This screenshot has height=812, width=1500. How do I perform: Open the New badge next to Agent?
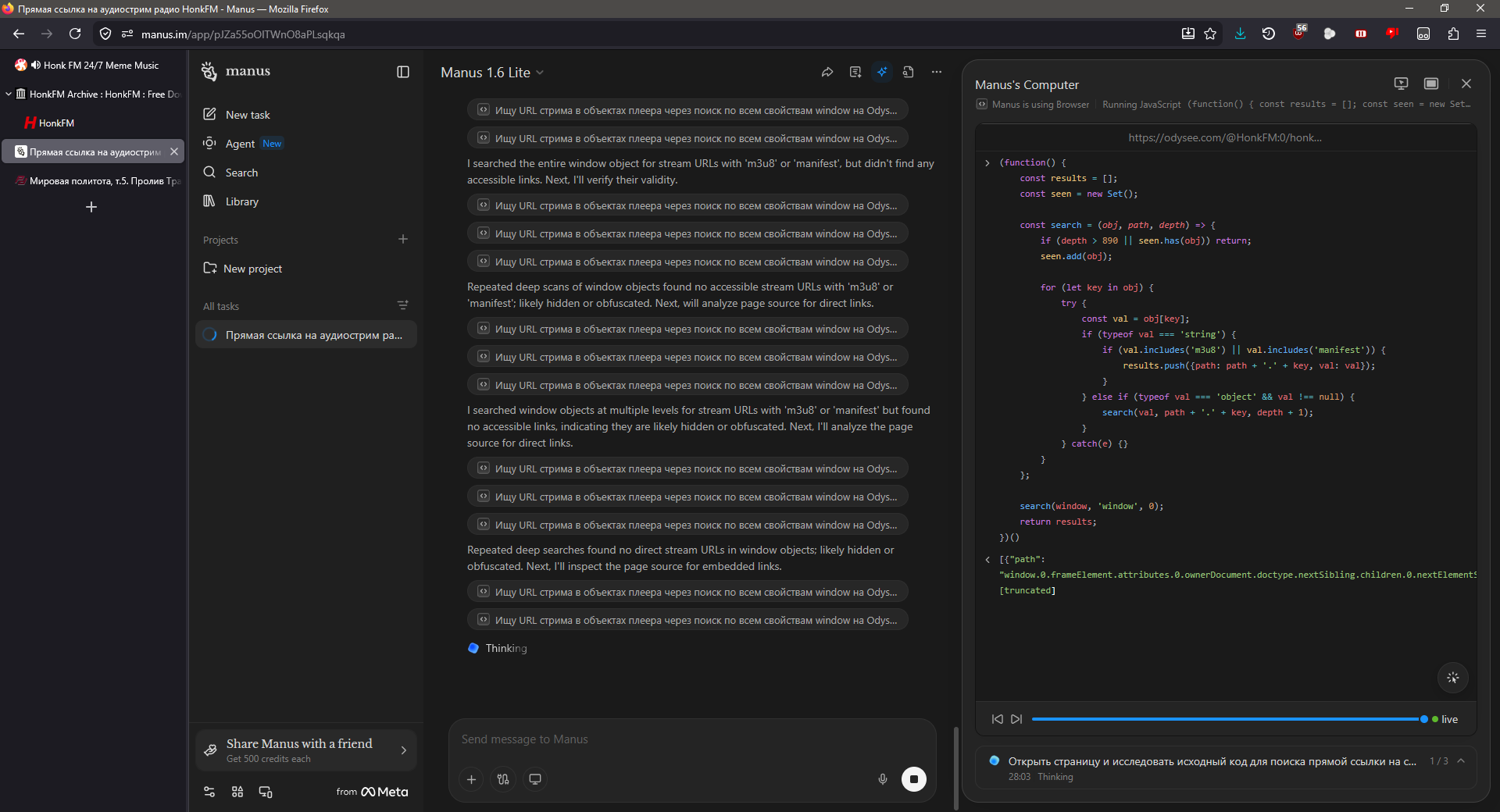272,144
